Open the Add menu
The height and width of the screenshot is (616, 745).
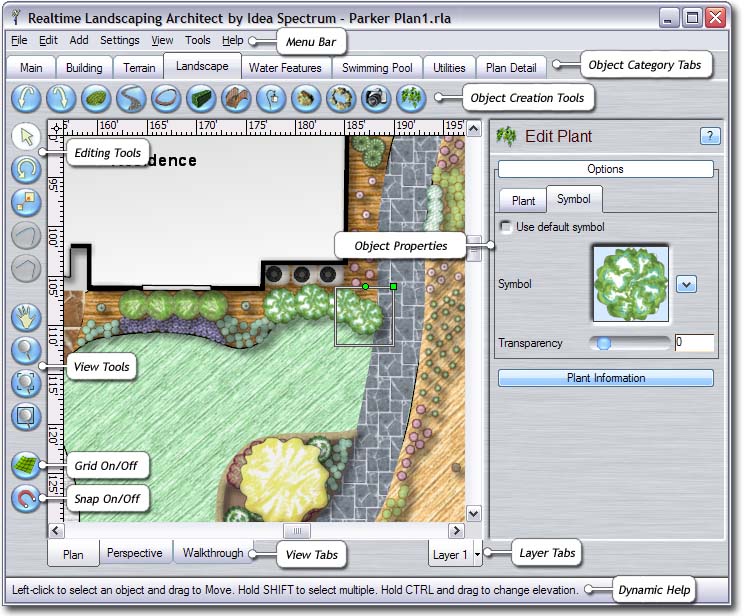point(79,40)
